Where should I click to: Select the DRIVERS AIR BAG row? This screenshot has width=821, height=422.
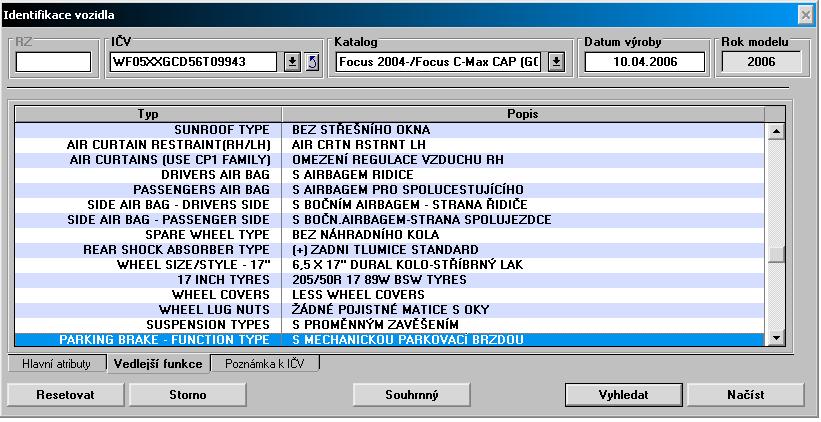point(400,175)
